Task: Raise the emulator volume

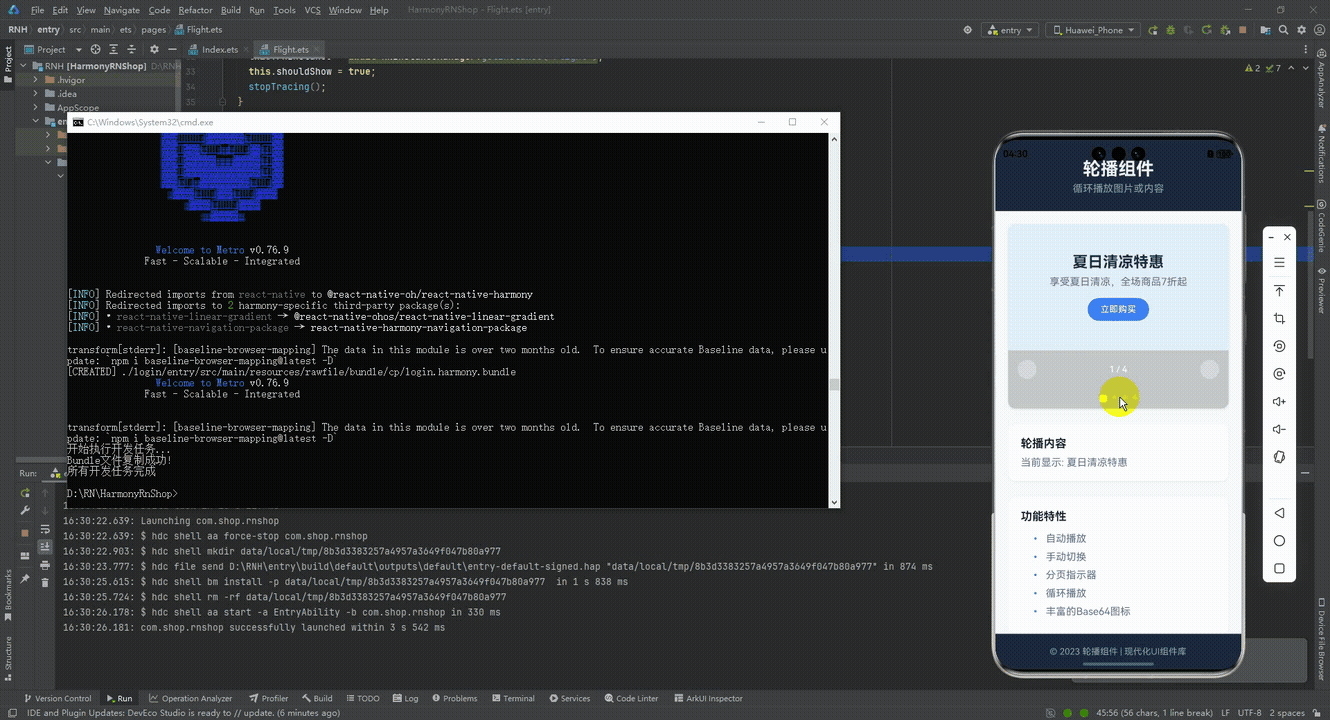Action: click(x=1279, y=402)
